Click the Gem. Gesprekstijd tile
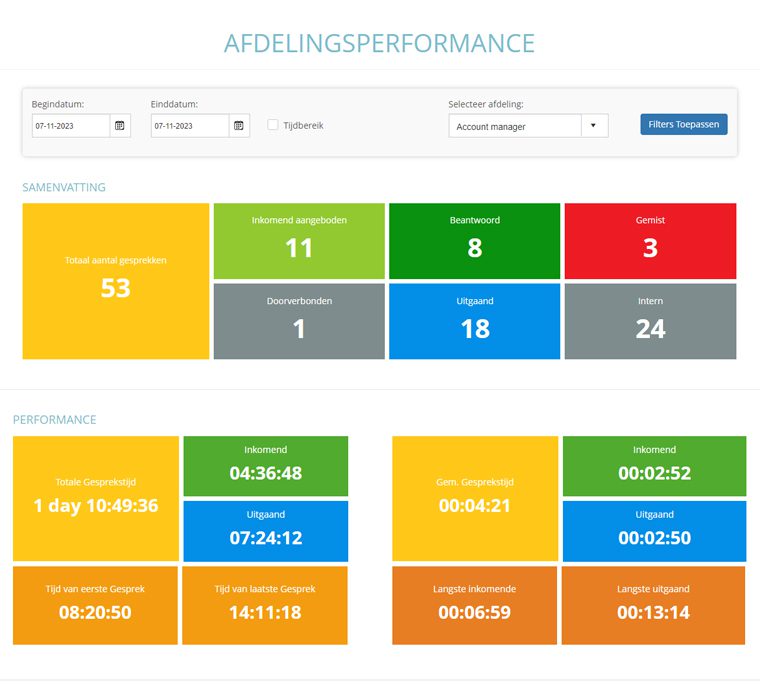760x700 pixels. coord(475,498)
